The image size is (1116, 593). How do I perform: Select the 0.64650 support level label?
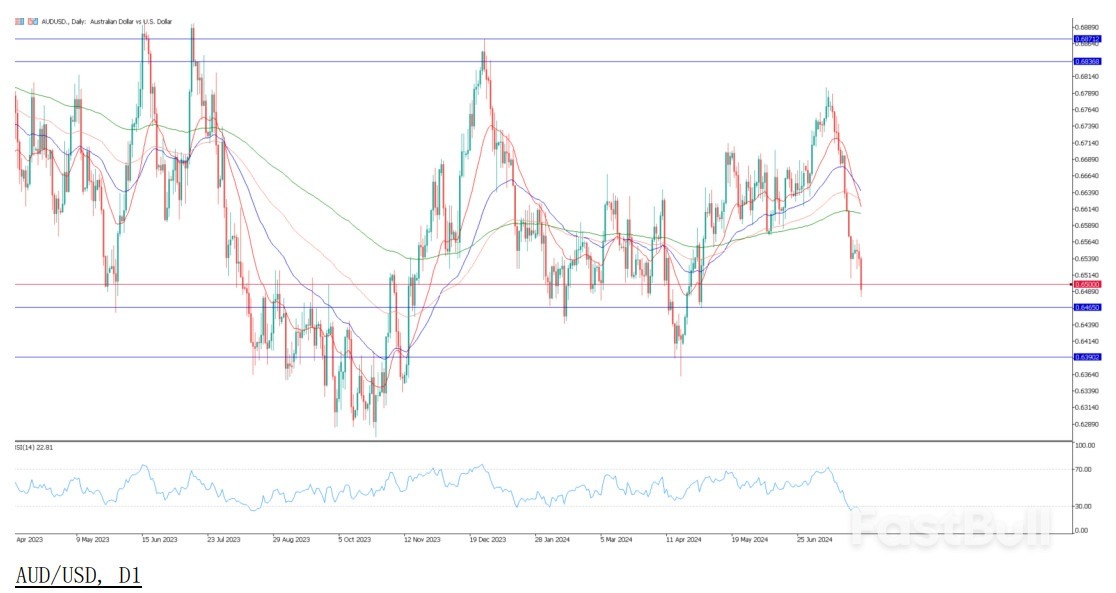point(1087,307)
